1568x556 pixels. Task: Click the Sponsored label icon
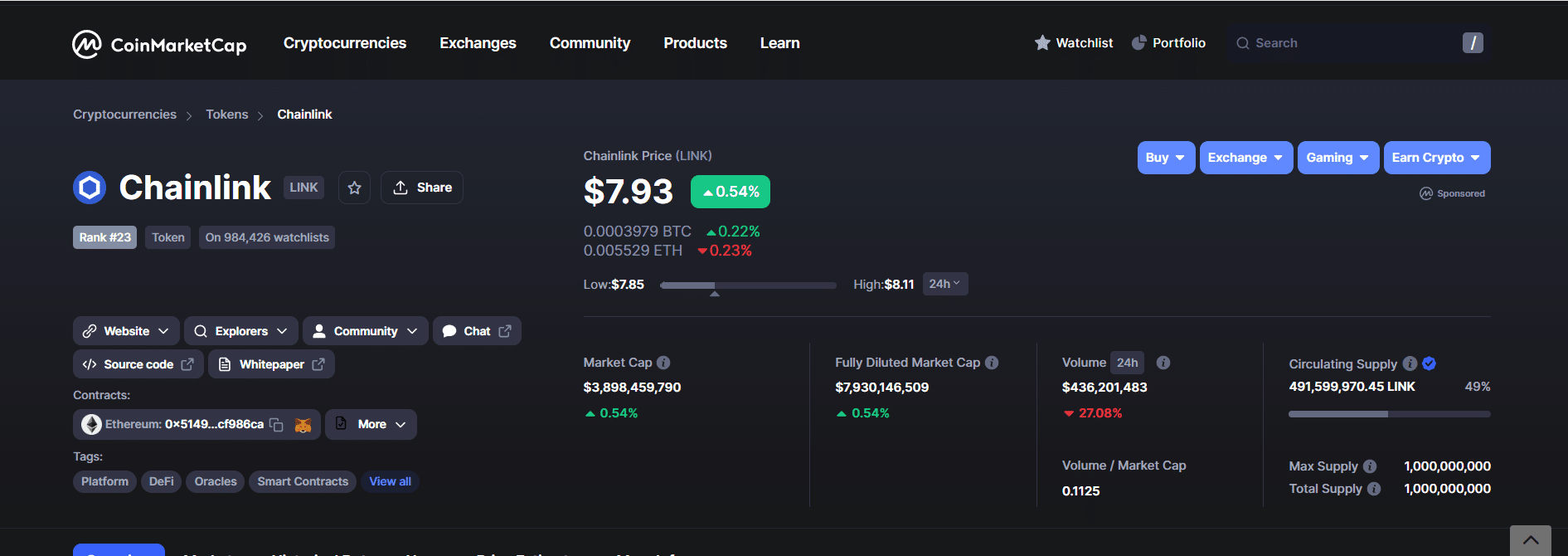1426,193
